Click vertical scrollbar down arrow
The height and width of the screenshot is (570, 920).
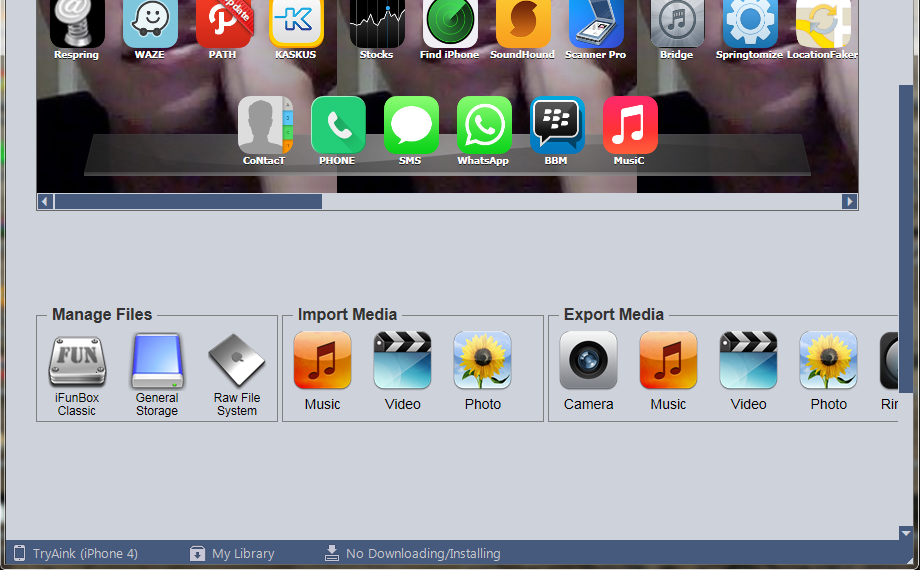pos(906,533)
